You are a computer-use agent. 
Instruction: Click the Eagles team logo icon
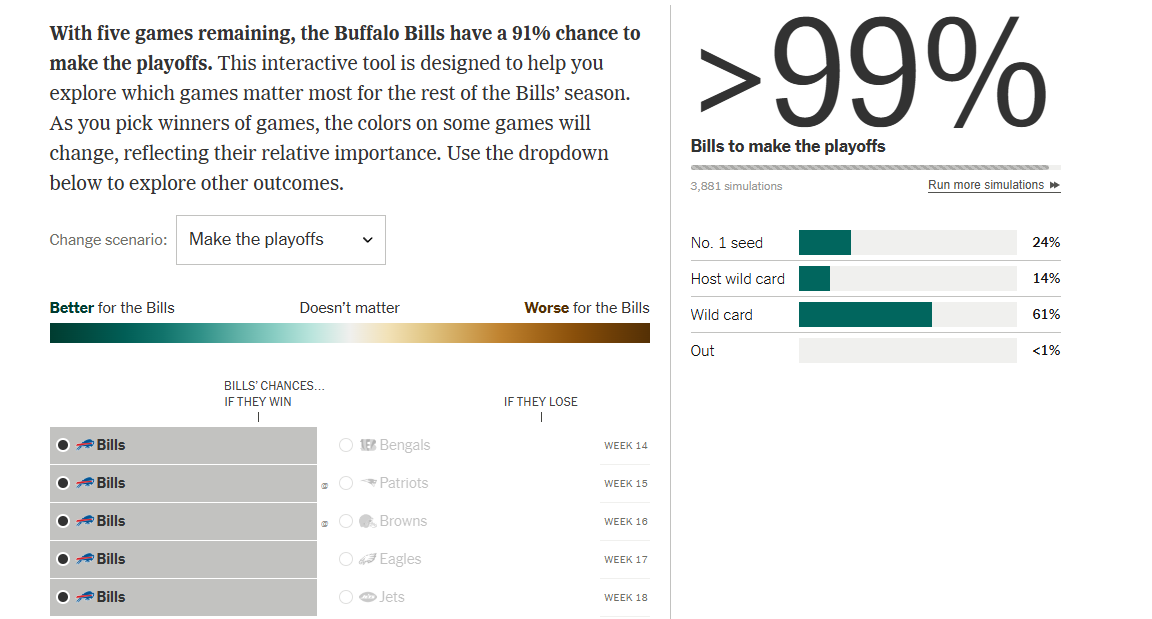pyautogui.click(x=368, y=559)
